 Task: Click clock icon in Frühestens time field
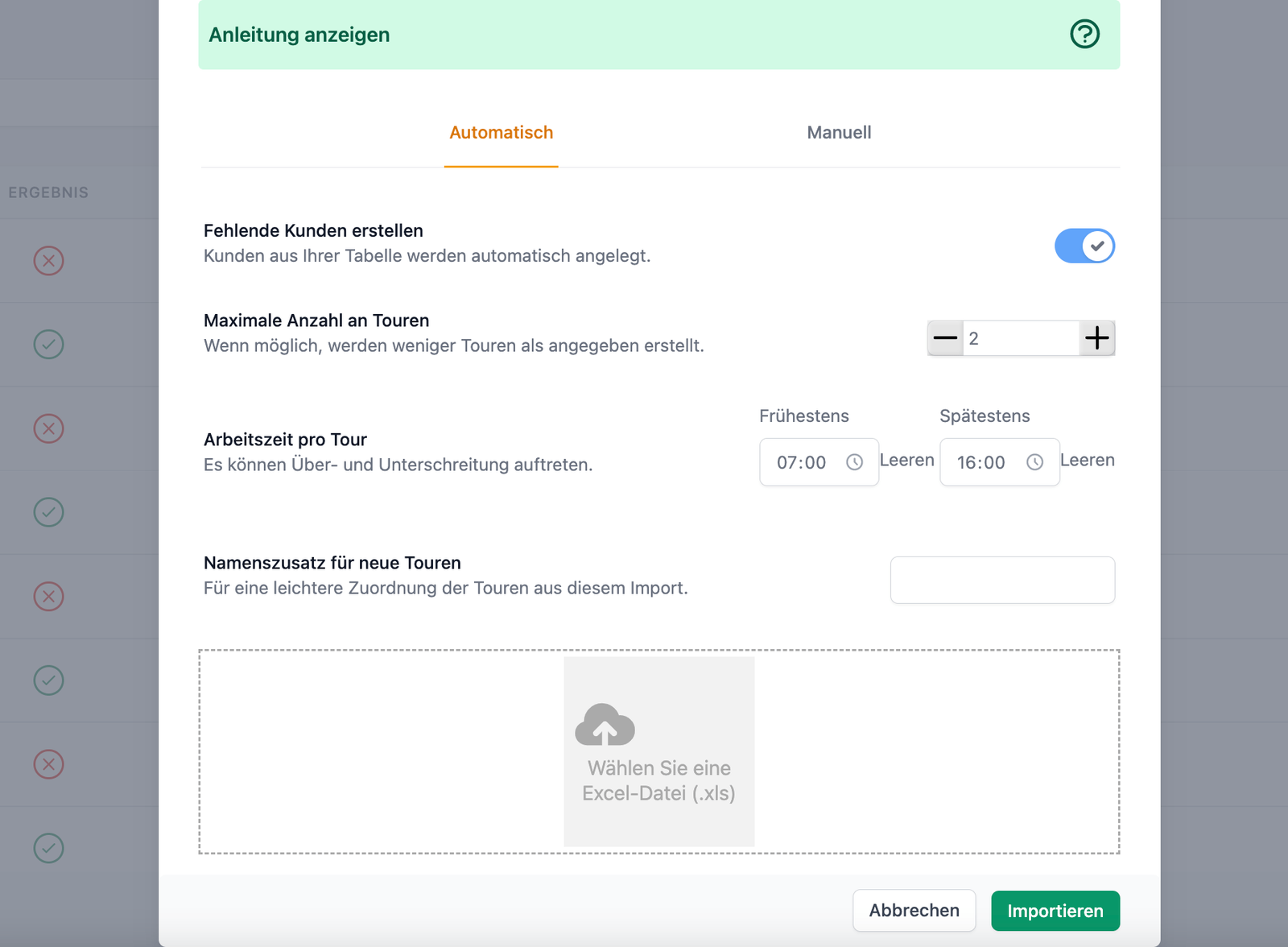coord(854,462)
